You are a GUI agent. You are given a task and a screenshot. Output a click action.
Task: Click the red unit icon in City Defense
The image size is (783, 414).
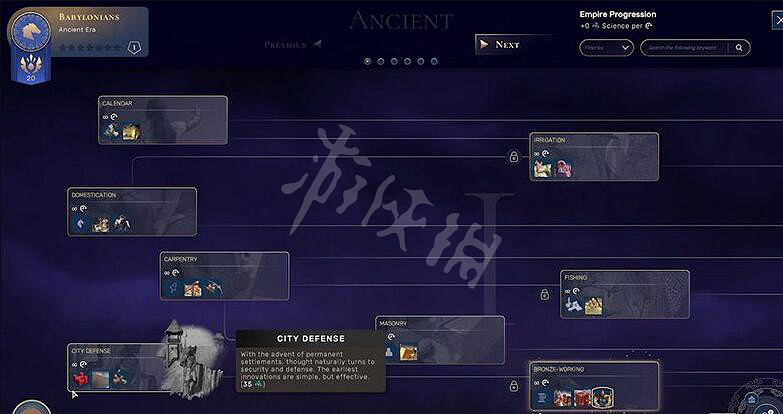pyautogui.click(x=81, y=379)
